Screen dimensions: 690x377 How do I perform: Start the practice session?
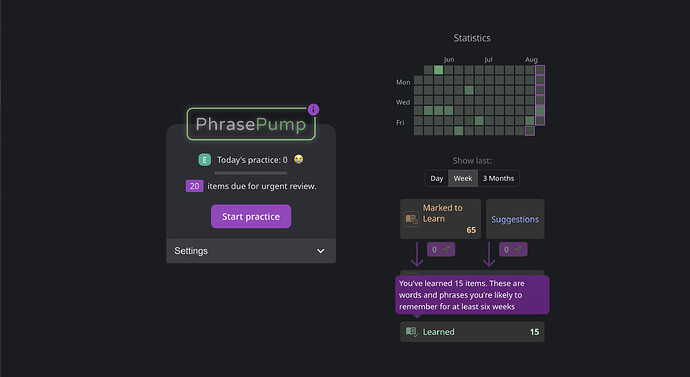(x=251, y=216)
